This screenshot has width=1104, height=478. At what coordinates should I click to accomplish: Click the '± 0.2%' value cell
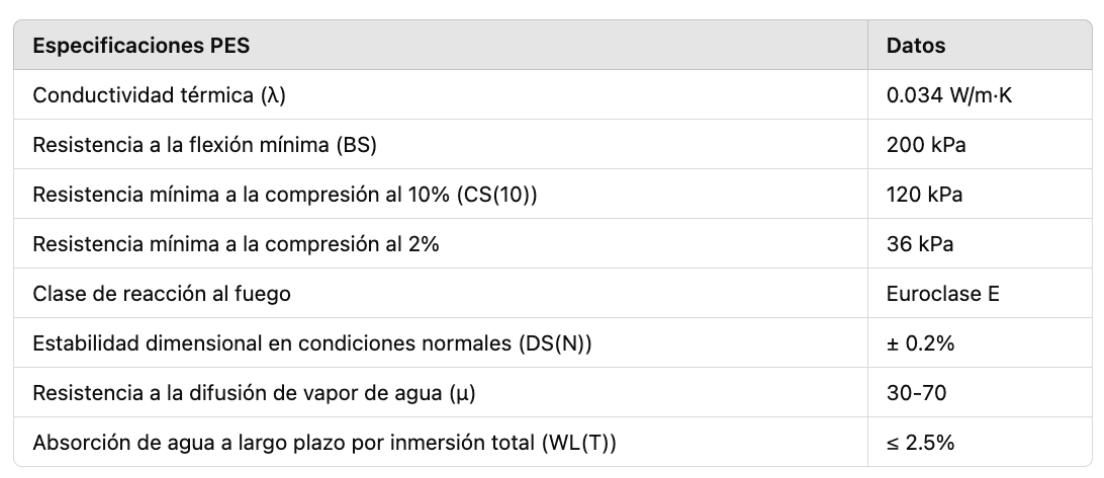pos(916,343)
